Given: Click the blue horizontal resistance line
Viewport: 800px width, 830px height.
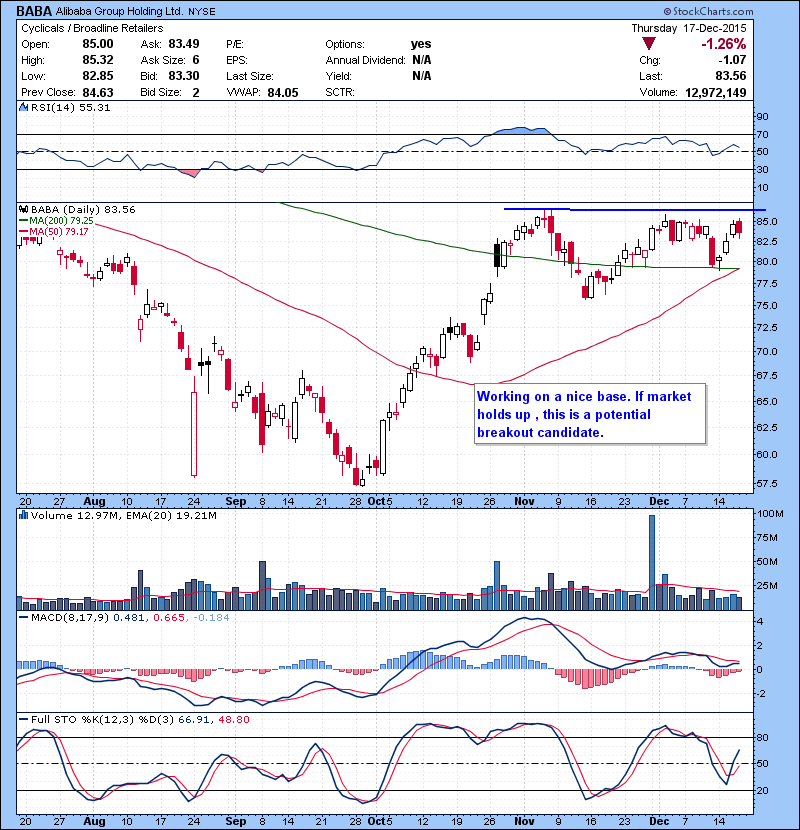Looking at the screenshot, I should 634,210.
